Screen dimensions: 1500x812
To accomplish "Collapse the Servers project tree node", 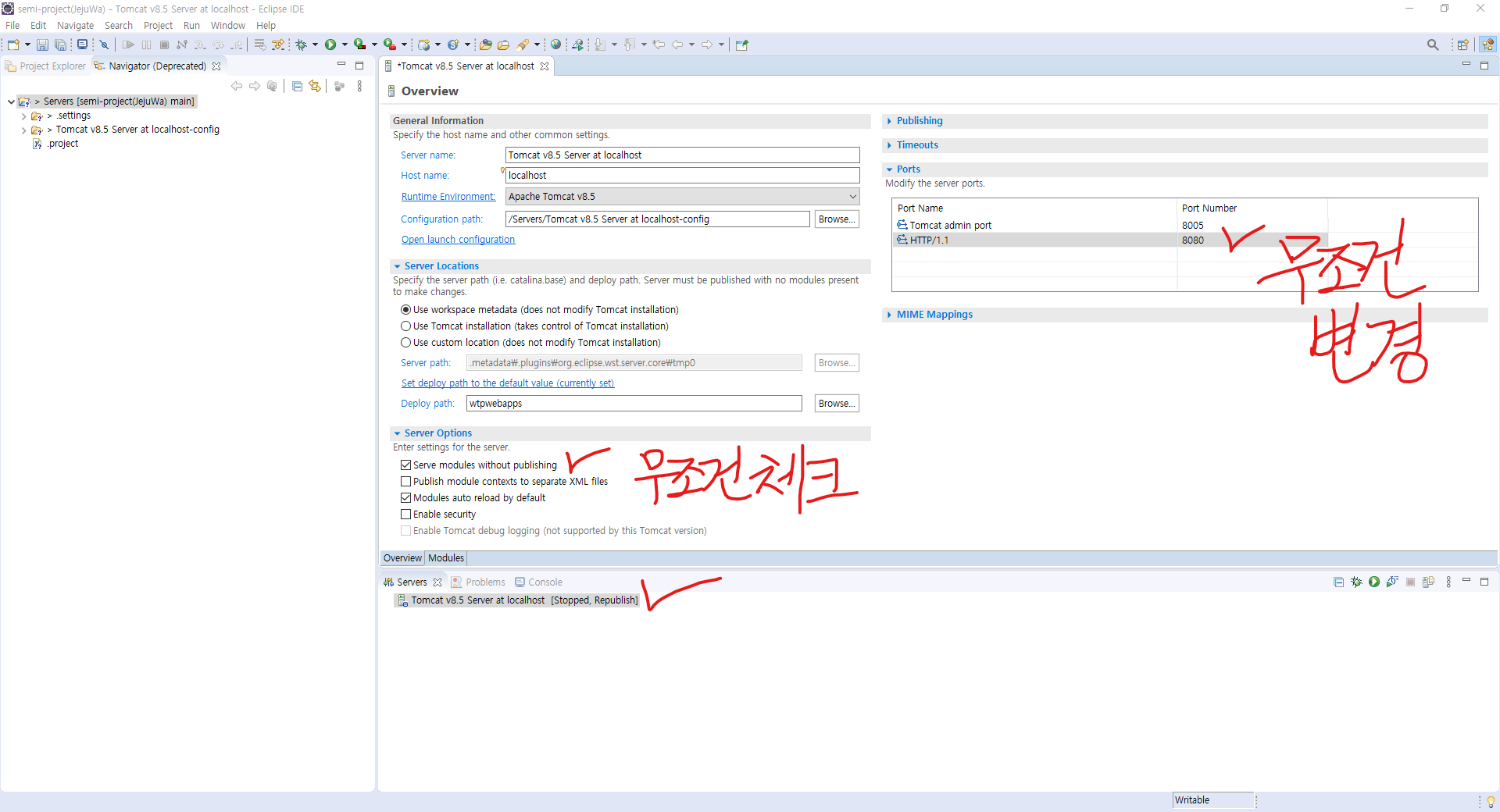I will click(x=11, y=101).
